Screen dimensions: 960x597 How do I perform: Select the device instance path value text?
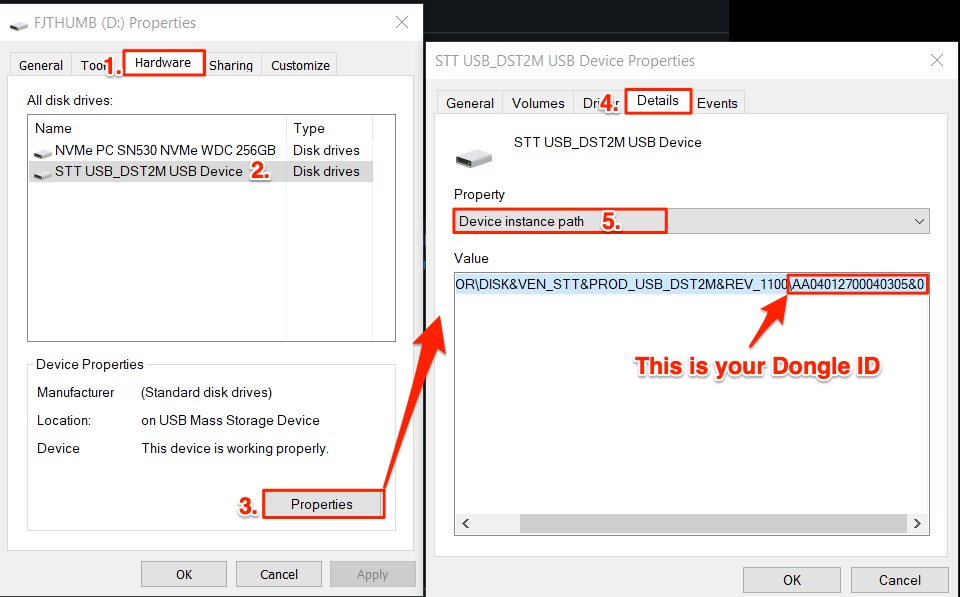coord(690,284)
